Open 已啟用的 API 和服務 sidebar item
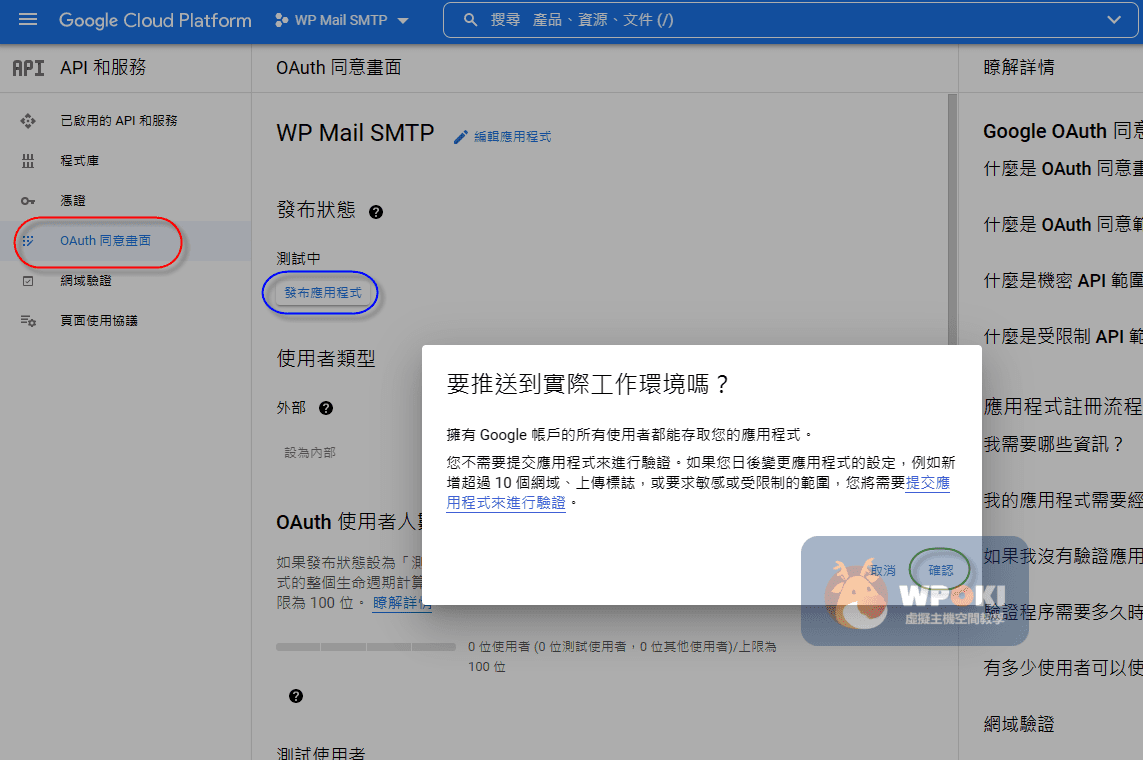This screenshot has width=1143, height=760. (125, 121)
